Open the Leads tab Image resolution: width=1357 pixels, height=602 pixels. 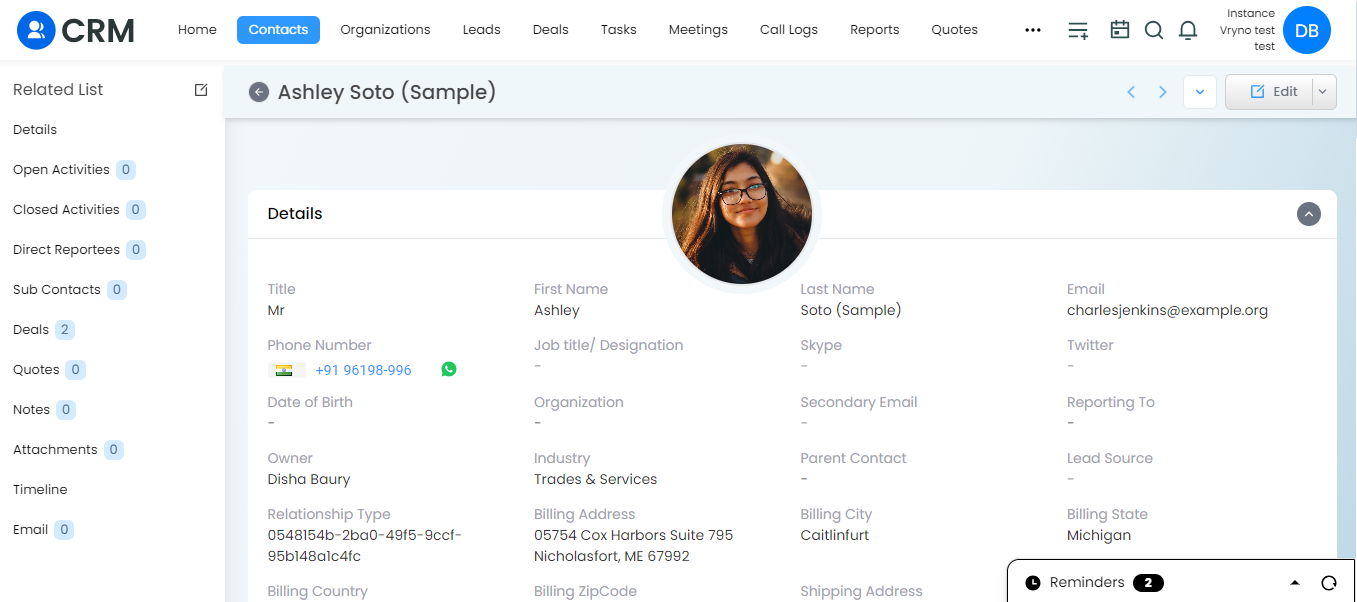(481, 30)
